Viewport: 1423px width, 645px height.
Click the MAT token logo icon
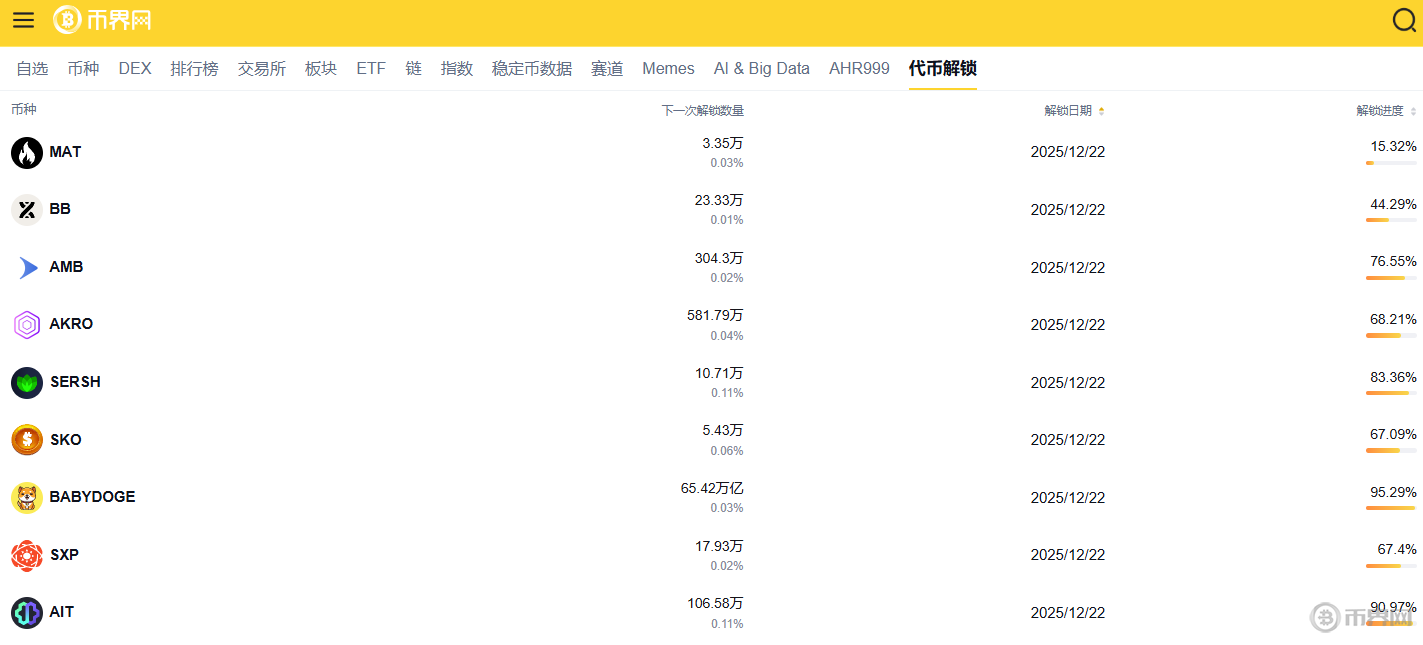(x=26, y=152)
